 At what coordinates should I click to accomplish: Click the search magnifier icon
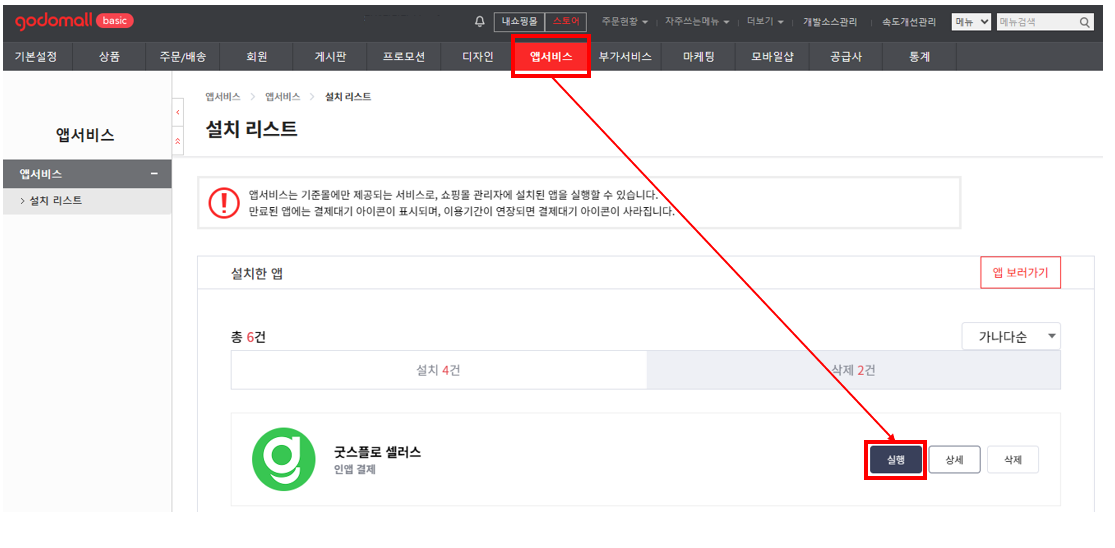[1085, 22]
